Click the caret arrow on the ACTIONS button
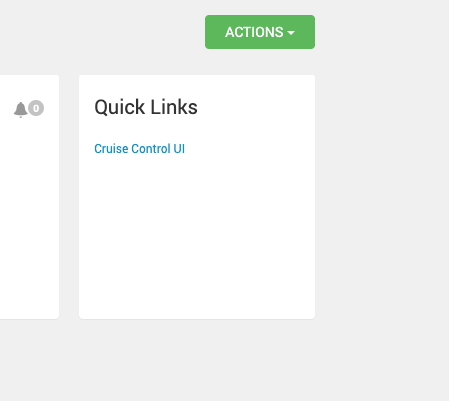Viewport: 449px width, 401px height. tap(291, 33)
